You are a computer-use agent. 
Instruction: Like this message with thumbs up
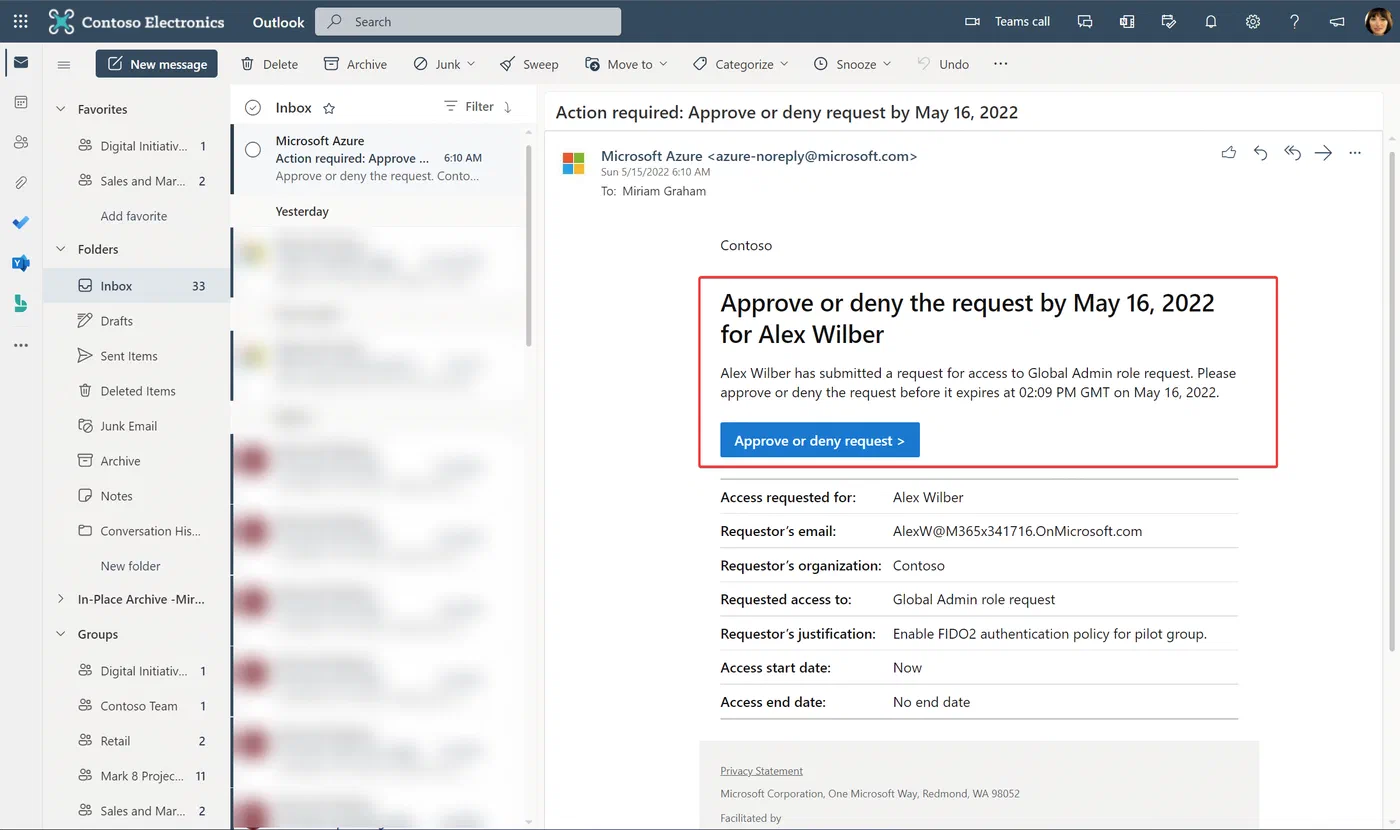(1229, 153)
